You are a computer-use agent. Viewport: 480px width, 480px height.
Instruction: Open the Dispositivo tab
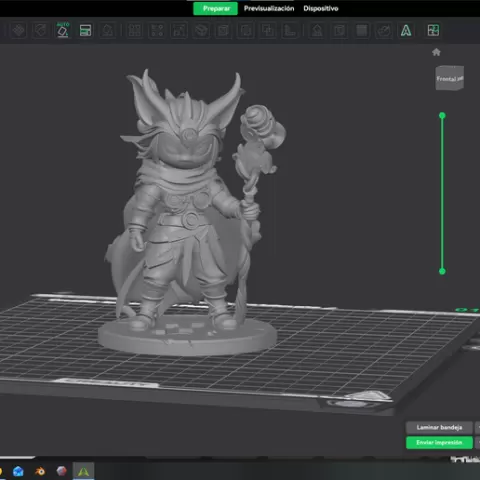[321, 8]
